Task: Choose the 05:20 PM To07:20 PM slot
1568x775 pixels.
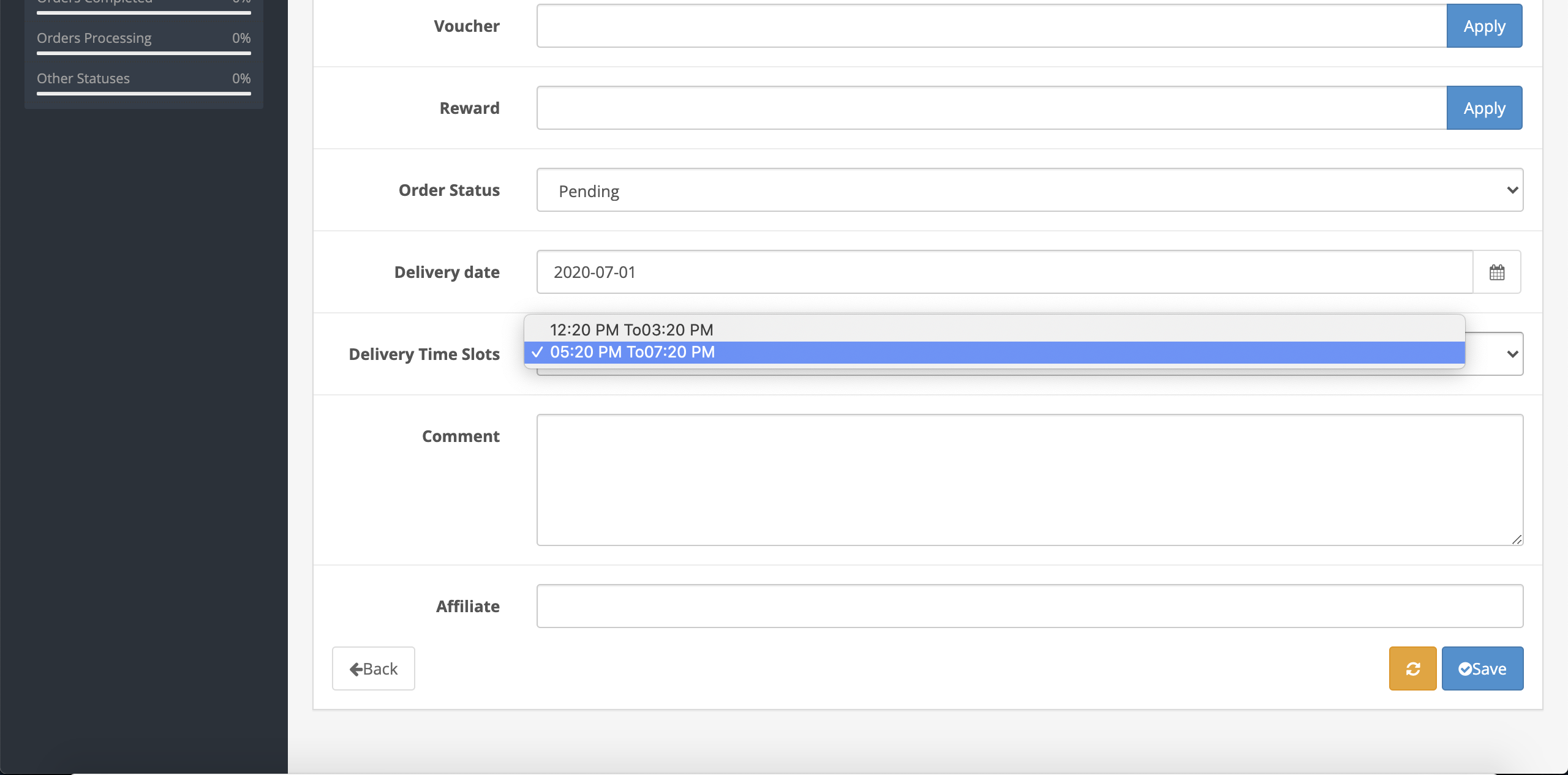Action: coord(994,352)
